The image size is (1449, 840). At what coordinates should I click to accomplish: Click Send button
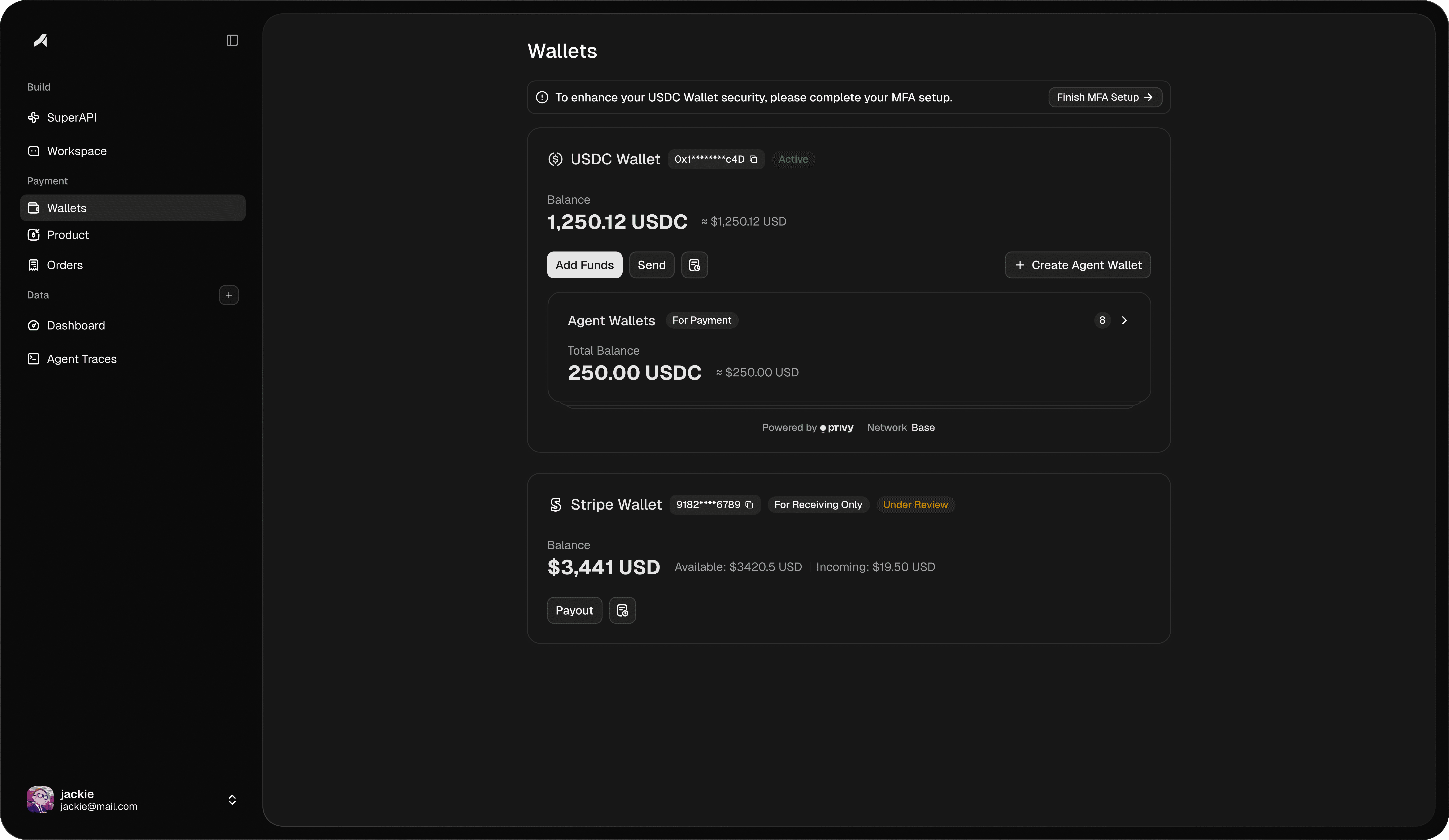click(x=652, y=265)
